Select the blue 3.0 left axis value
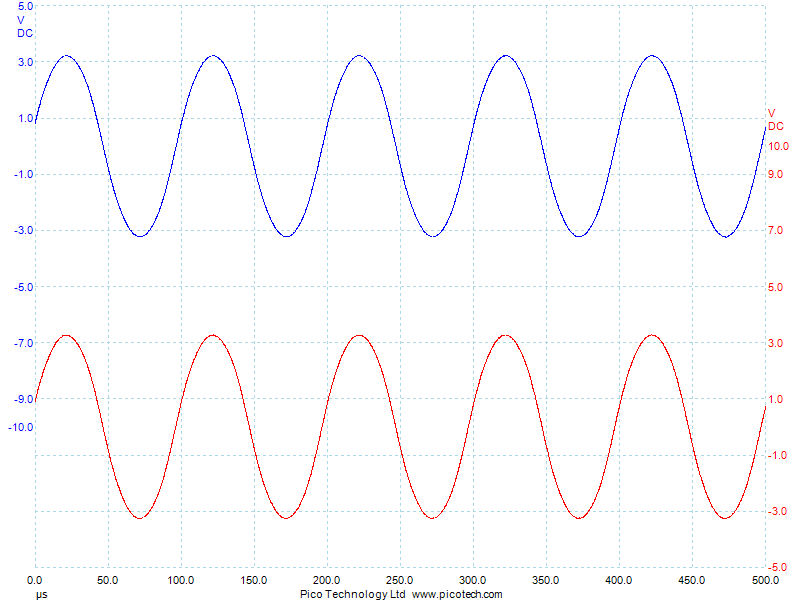Image resolution: width=800 pixels, height=600 pixels. [26, 62]
